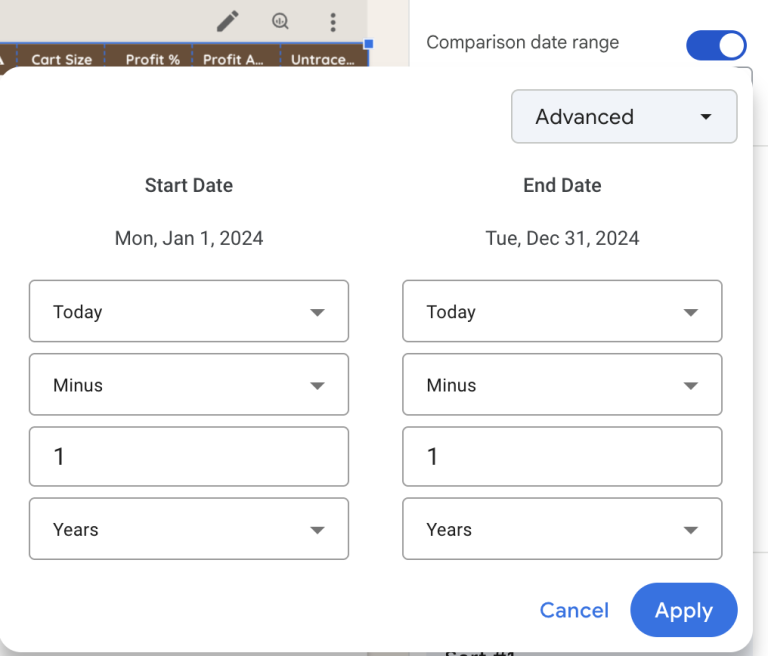Screen dimensions: 768x656
Task: Open the three-dot more options menu
Action: tap(333, 22)
